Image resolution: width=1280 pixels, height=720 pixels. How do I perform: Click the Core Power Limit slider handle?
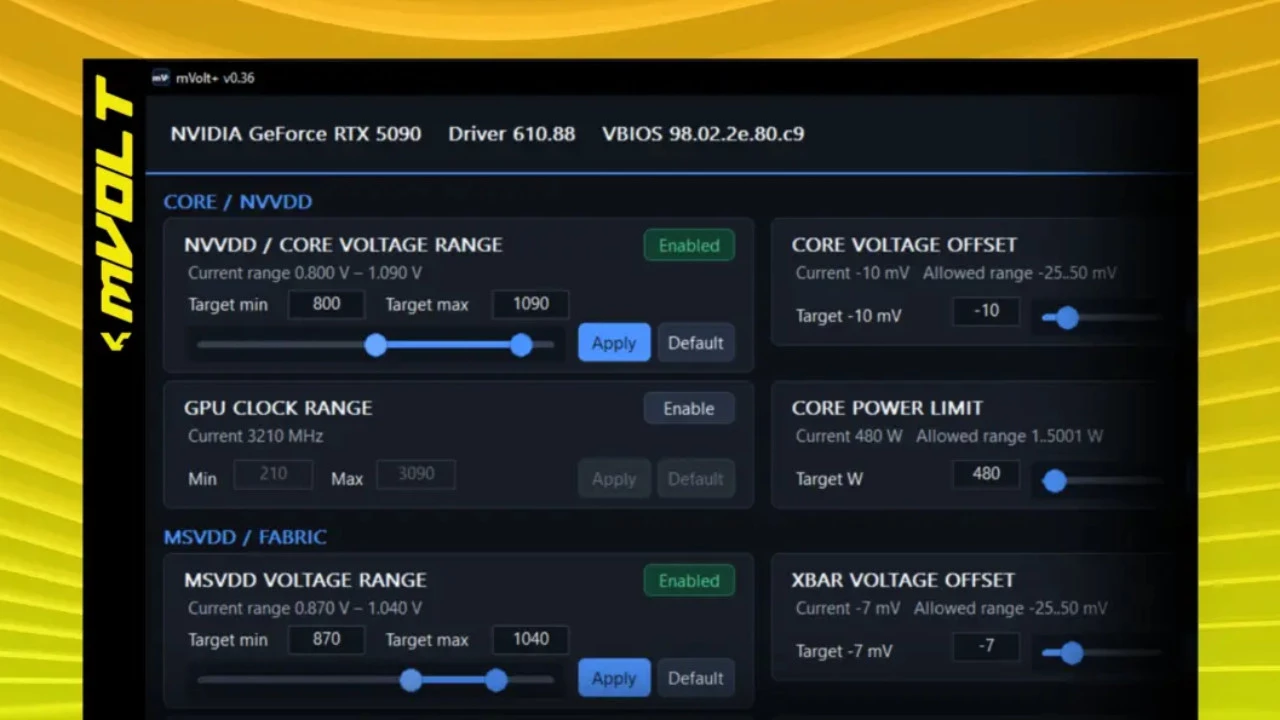(1054, 481)
